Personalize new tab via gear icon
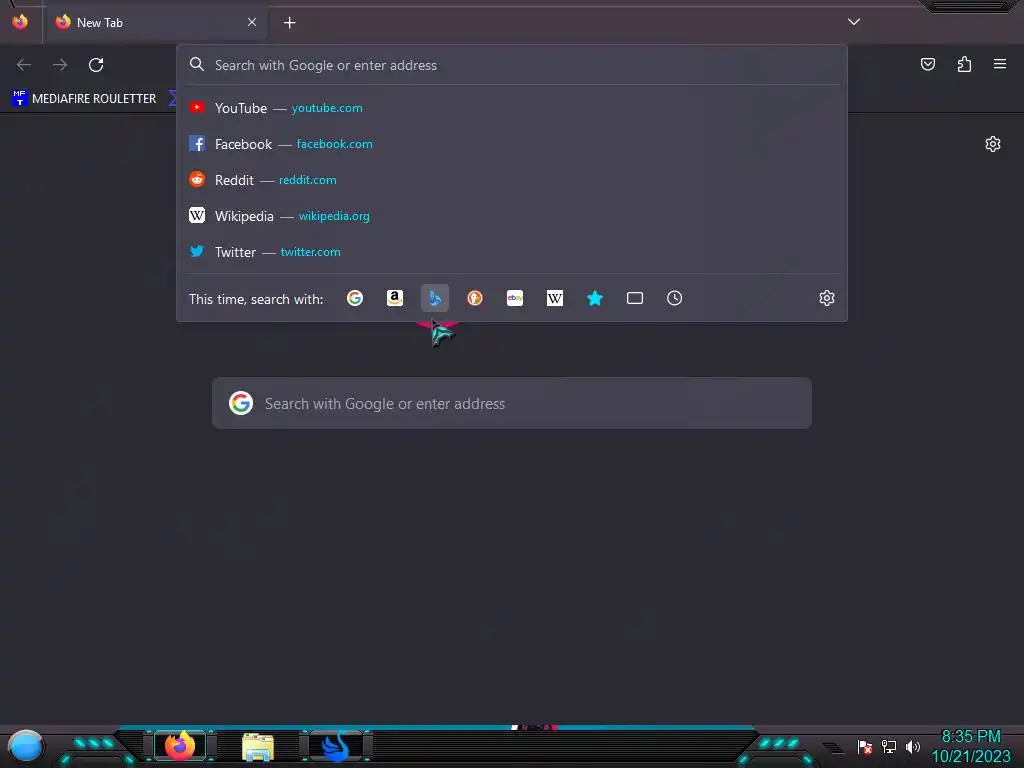This screenshot has height=768, width=1024. pos(993,144)
